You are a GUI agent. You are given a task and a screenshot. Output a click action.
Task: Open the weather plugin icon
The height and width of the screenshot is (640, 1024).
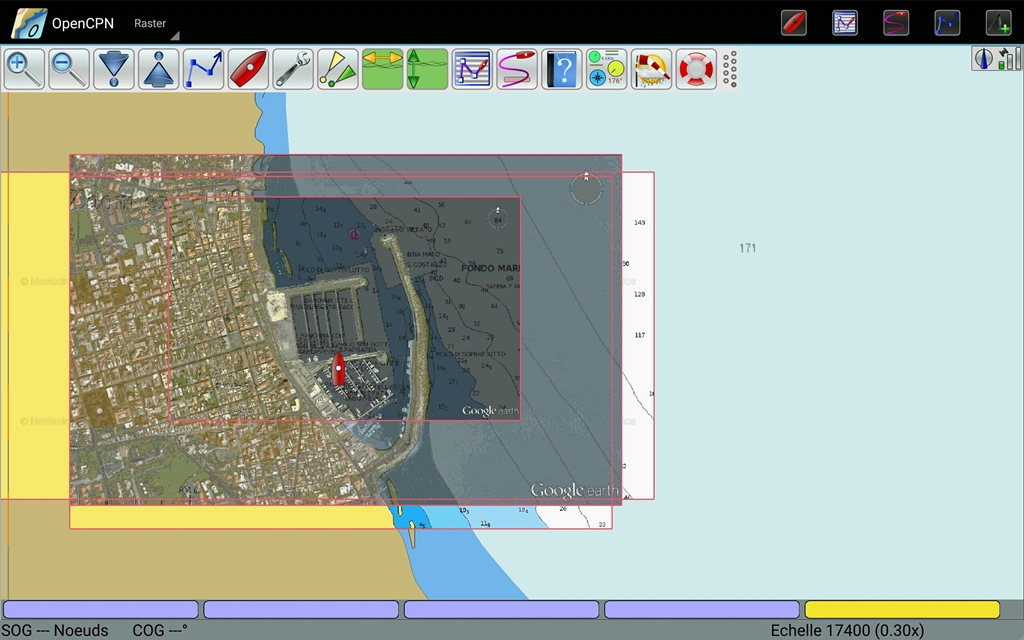[651, 69]
